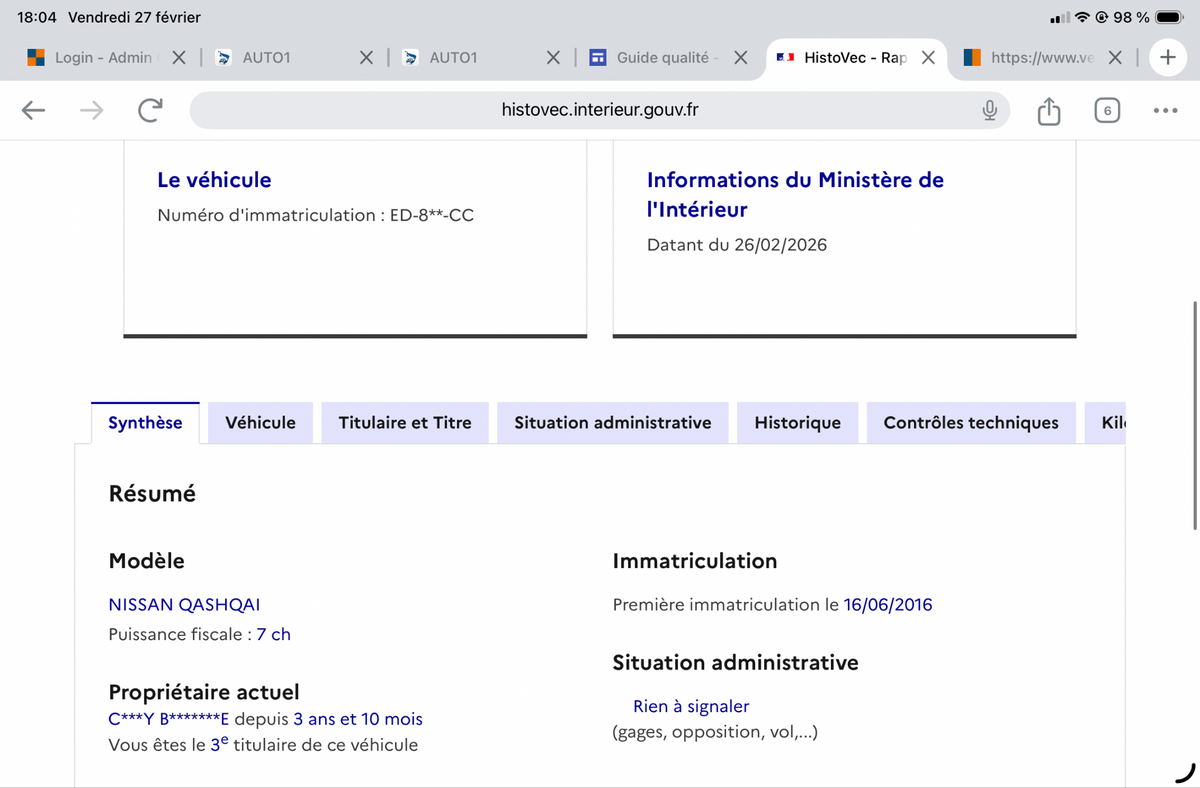Select the Synthèse tab
This screenshot has width=1200, height=788.
click(x=145, y=423)
